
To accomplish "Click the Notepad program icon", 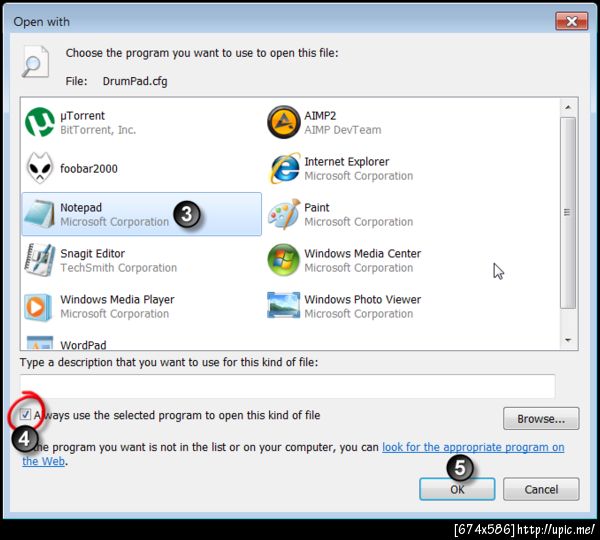I will (39, 214).
